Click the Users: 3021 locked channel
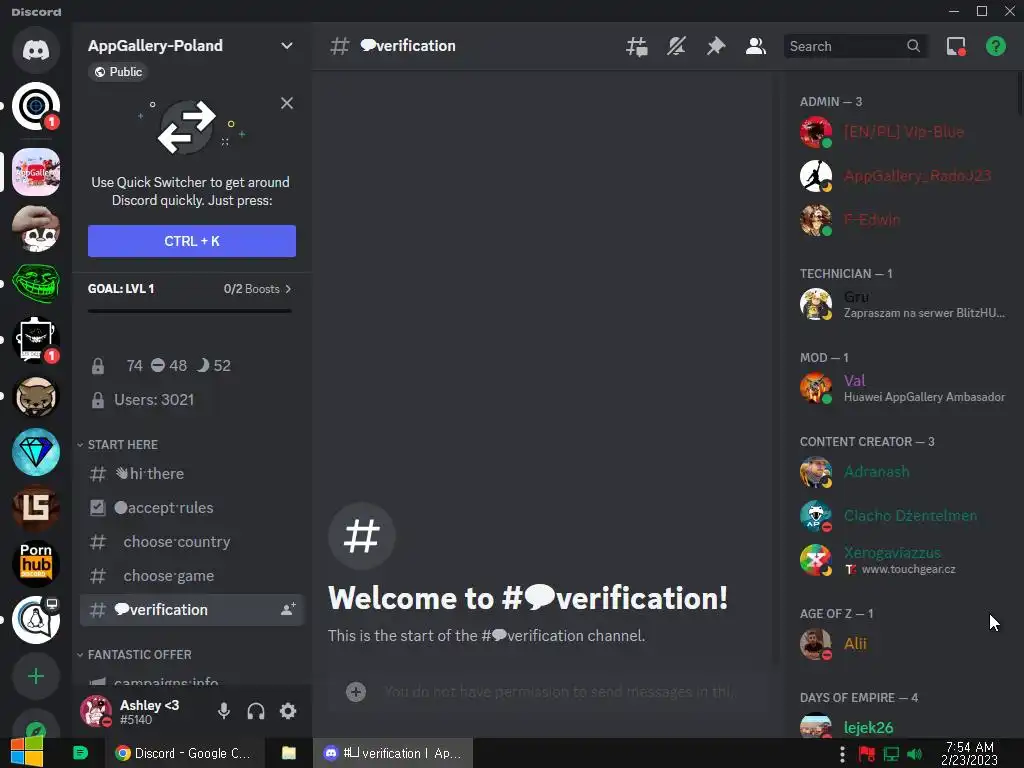 [191, 400]
